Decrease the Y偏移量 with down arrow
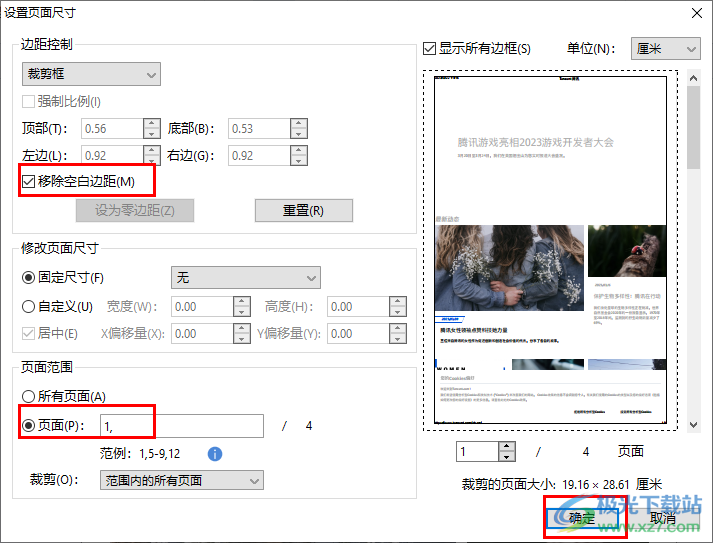Image resolution: width=713 pixels, height=543 pixels. tap(398, 339)
